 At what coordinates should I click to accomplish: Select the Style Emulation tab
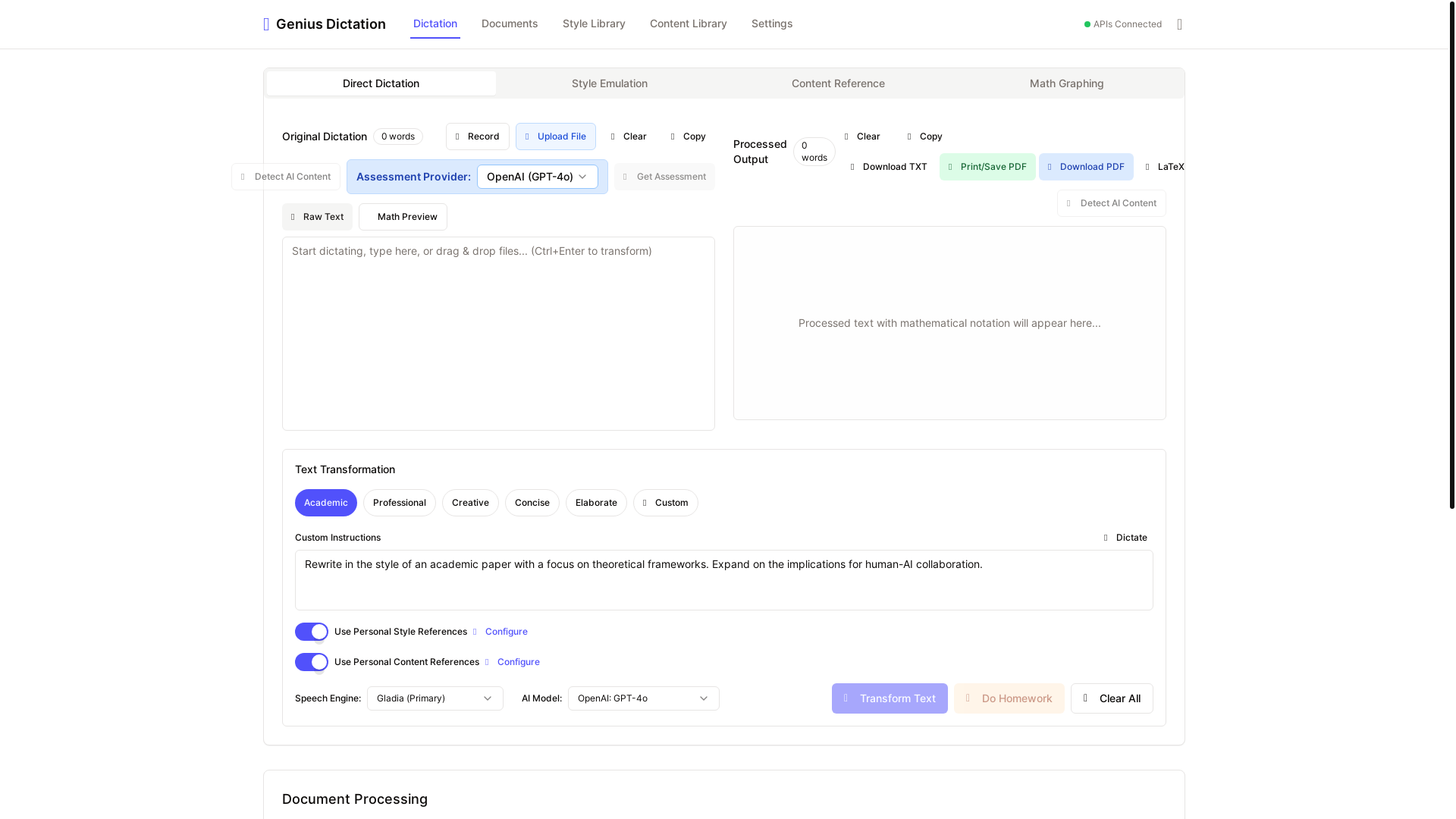click(610, 83)
